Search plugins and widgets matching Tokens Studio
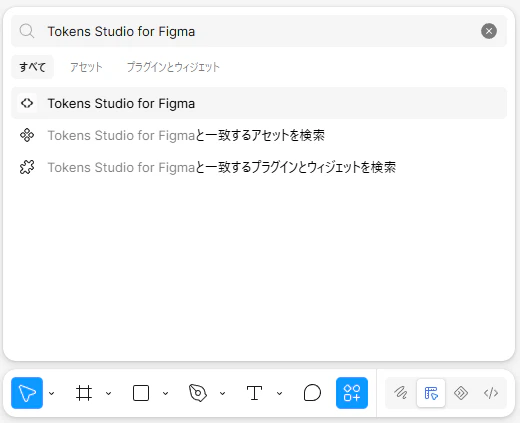520x423 pixels. coord(259,167)
